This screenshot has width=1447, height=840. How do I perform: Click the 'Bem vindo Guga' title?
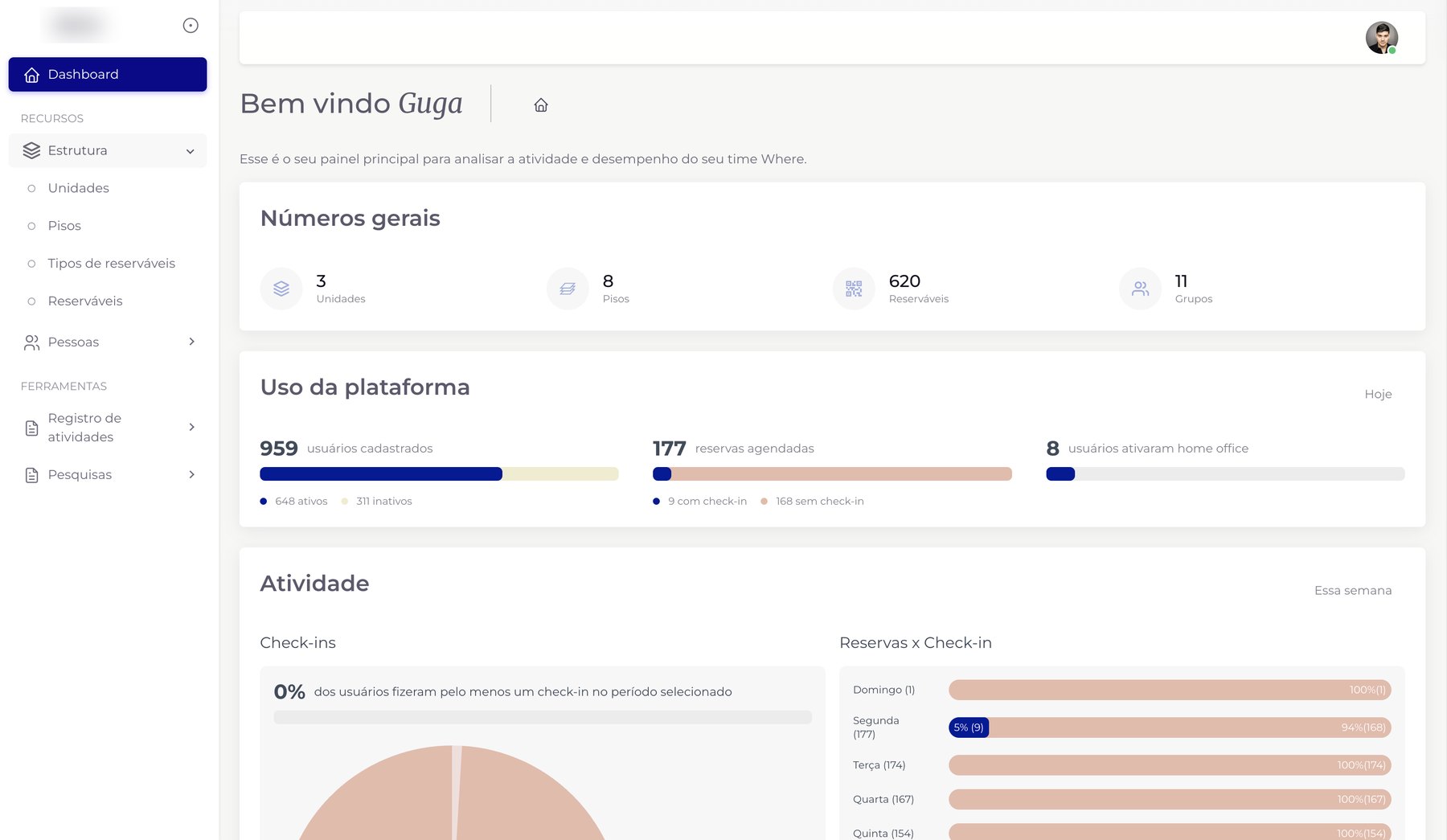pyautogui.click(x=351, y=104)
